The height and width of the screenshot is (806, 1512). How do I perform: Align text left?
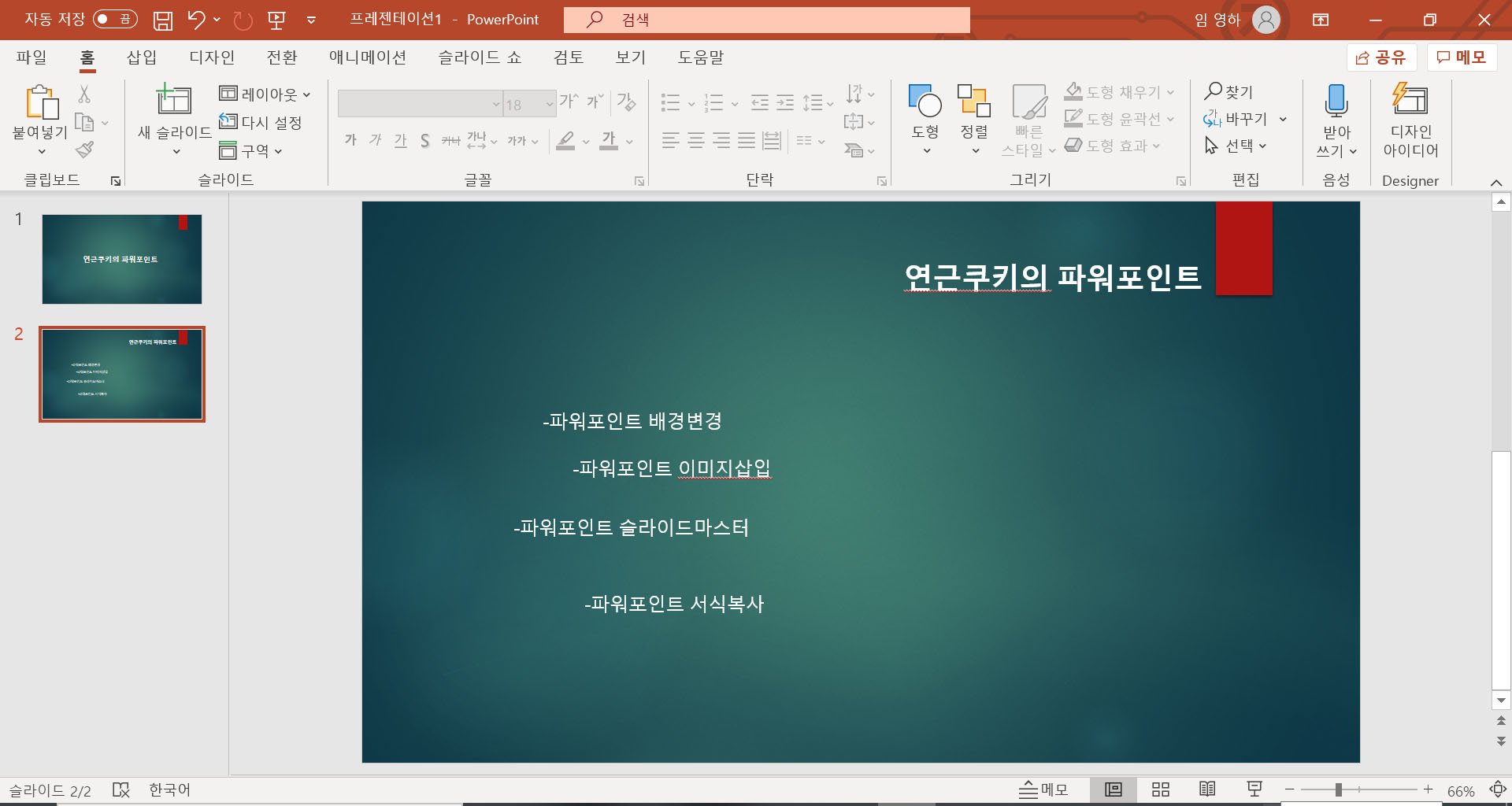(671, 141)
